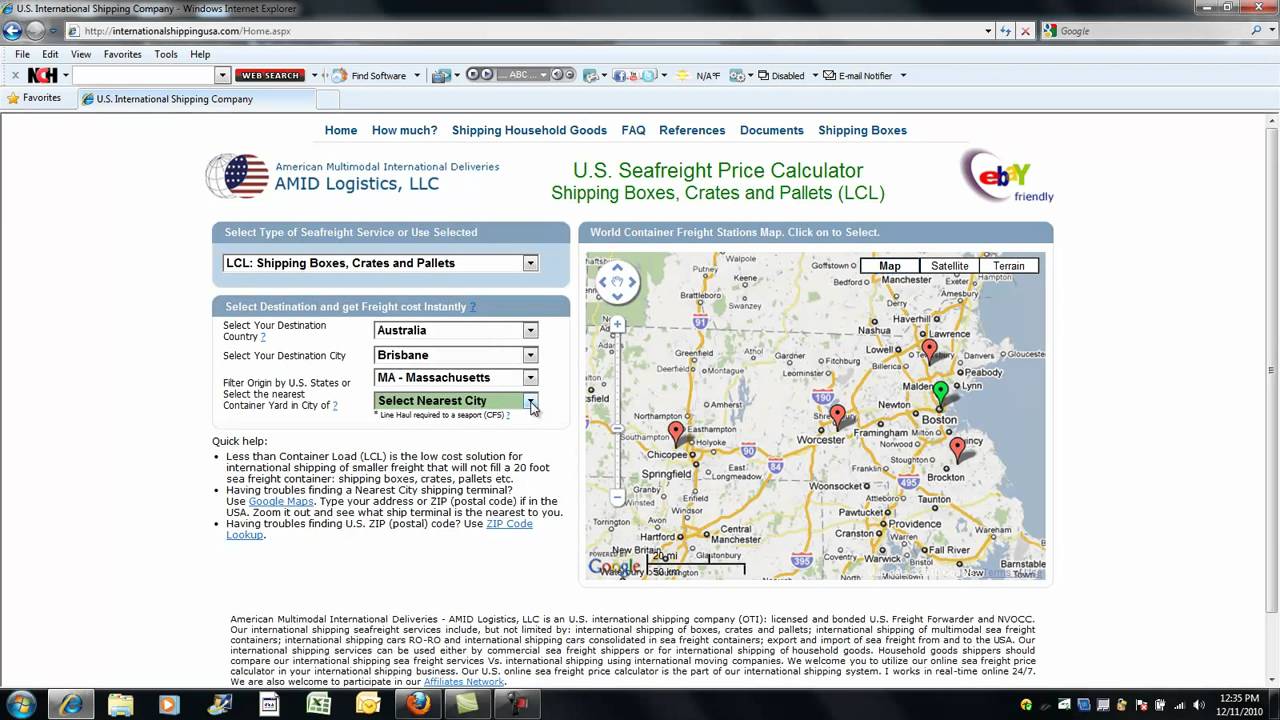Switch map to Satellite view

949,266
